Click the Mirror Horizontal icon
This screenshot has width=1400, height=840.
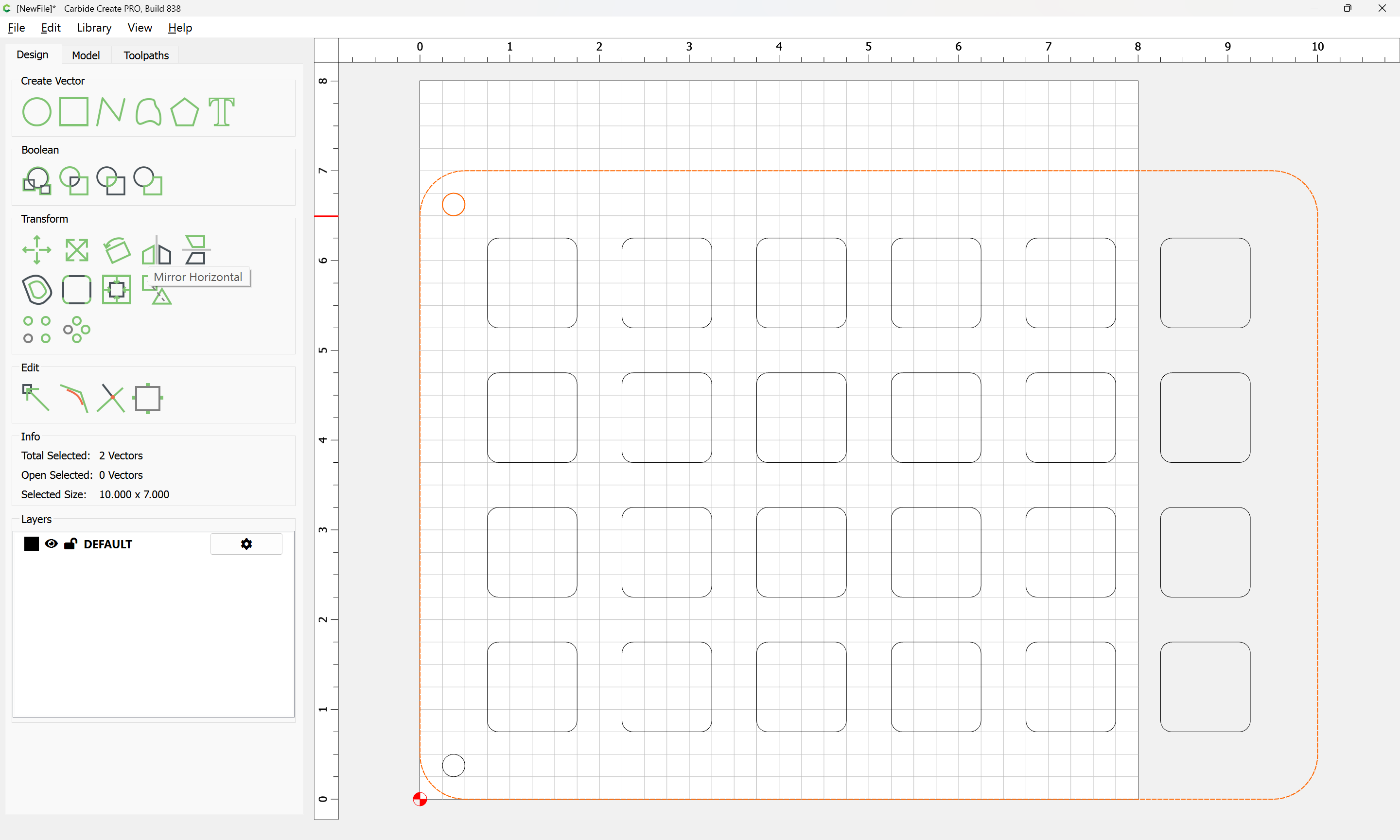click(x=157, y=250)
